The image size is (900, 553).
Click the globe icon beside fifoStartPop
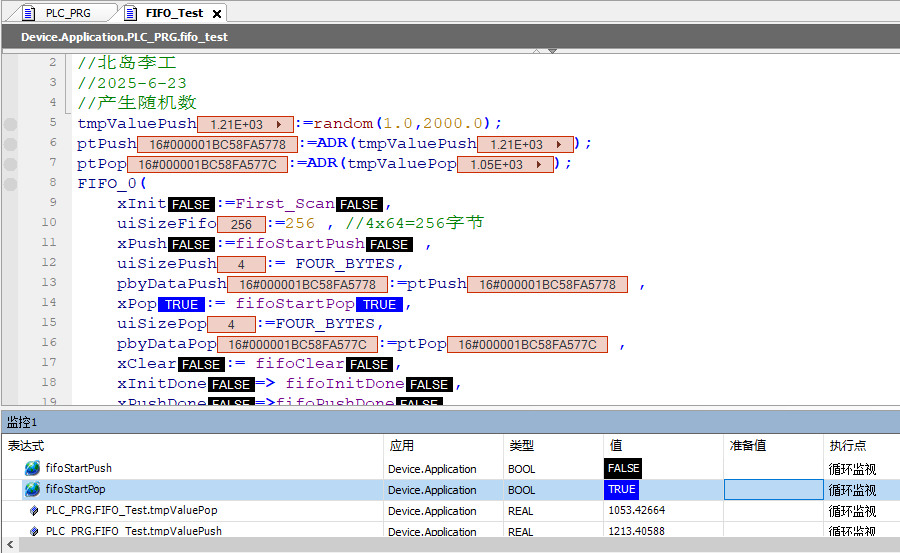pos(33,489)
